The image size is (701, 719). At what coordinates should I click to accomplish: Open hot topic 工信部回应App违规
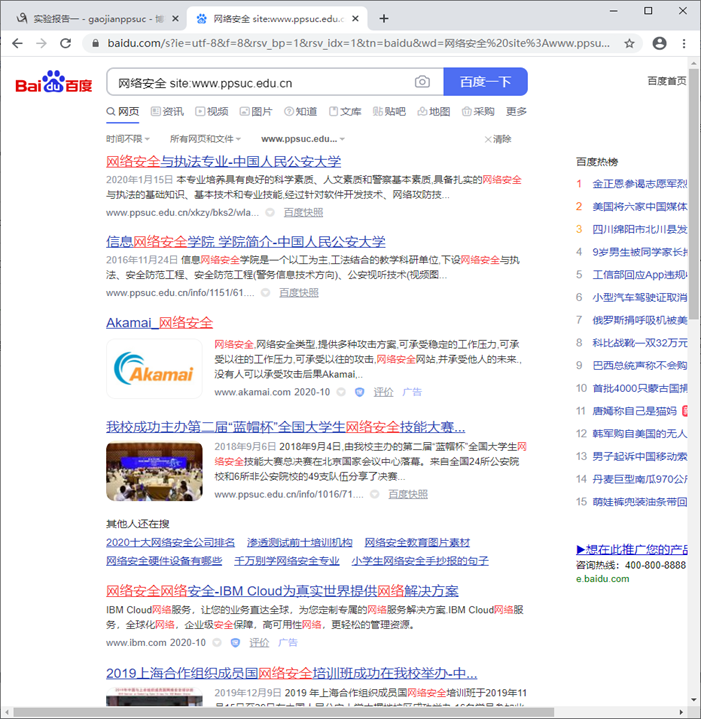pyautogui.click(x=640, y=275)
